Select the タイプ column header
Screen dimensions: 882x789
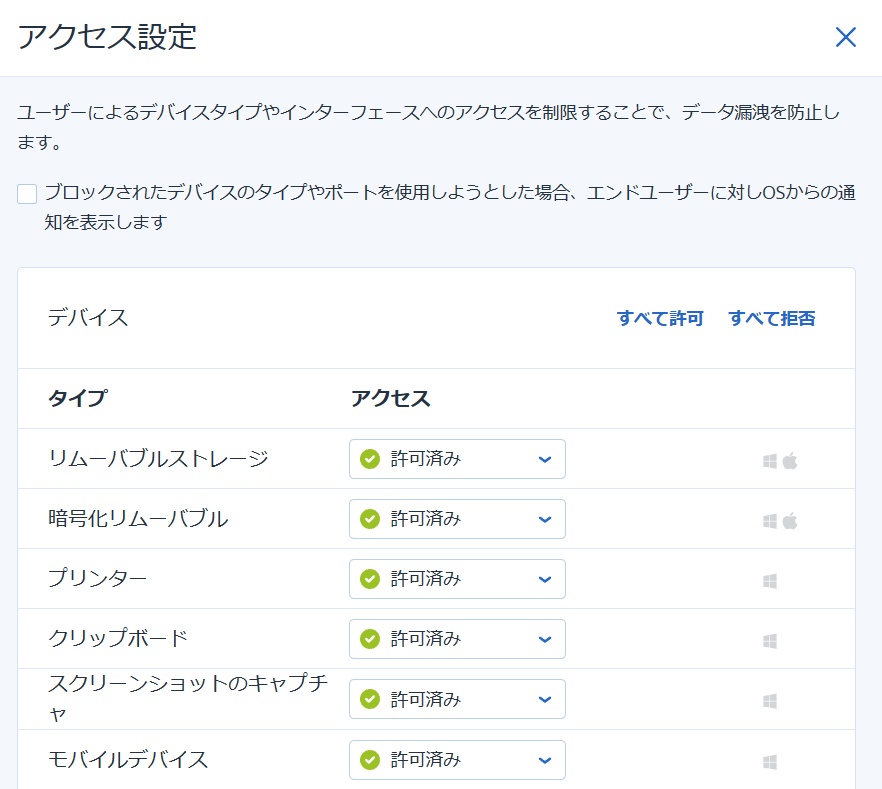tap(77, 398)
